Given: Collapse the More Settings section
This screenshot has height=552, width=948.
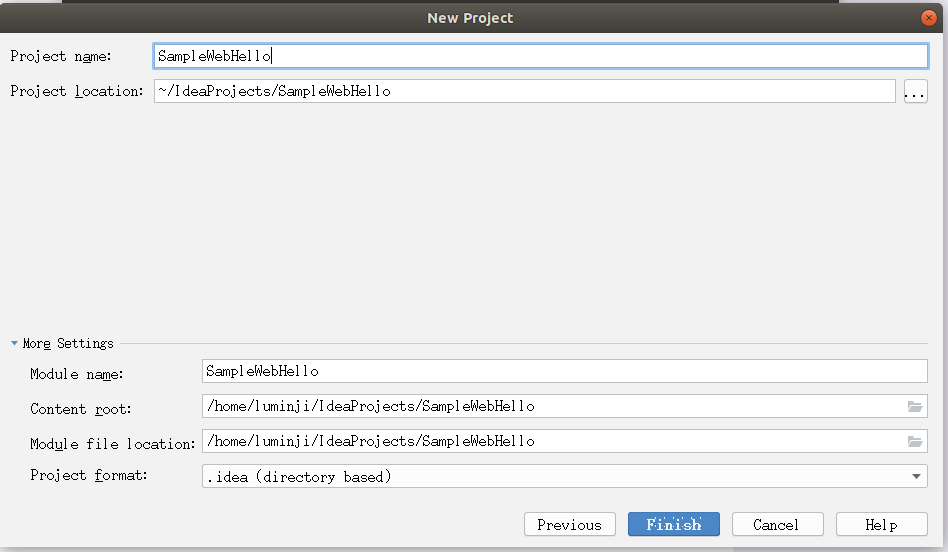Looking at the screenshot, I should click(15, 343).
